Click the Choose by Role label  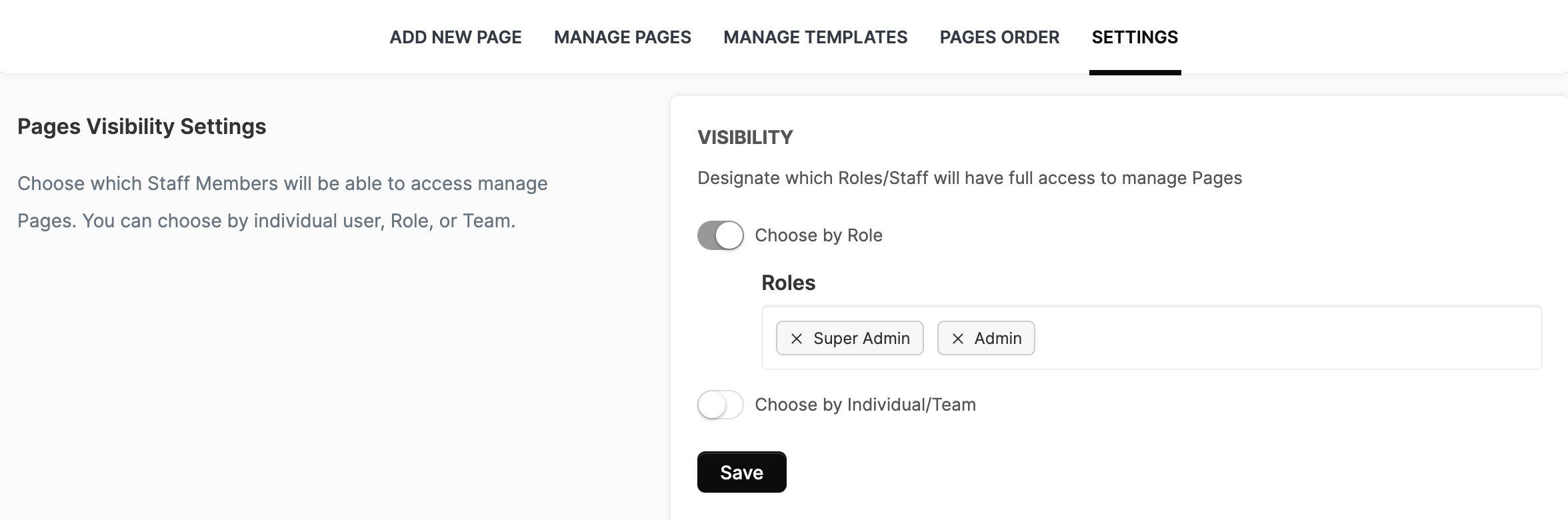point(819,235)
